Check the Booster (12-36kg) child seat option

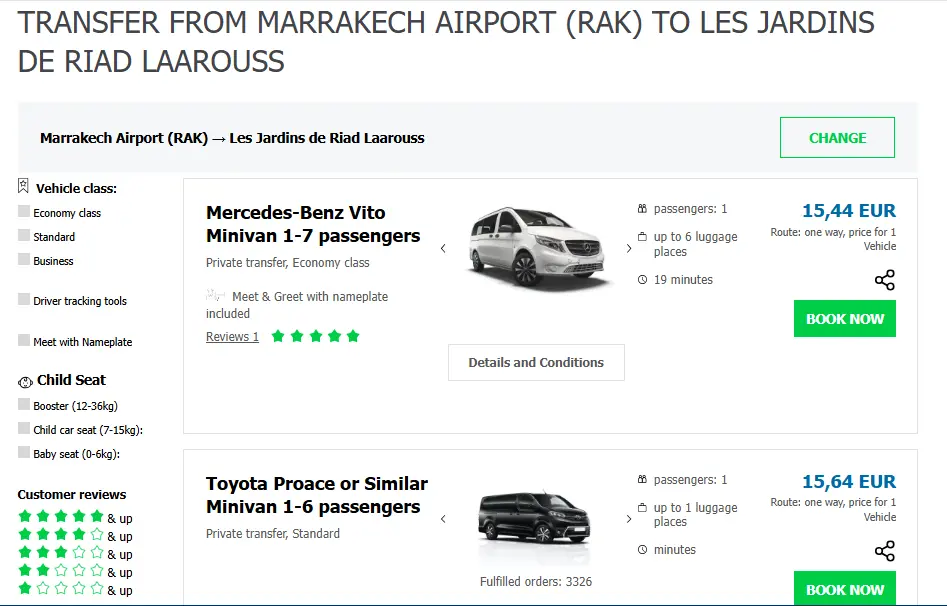(x=23, y=405)
